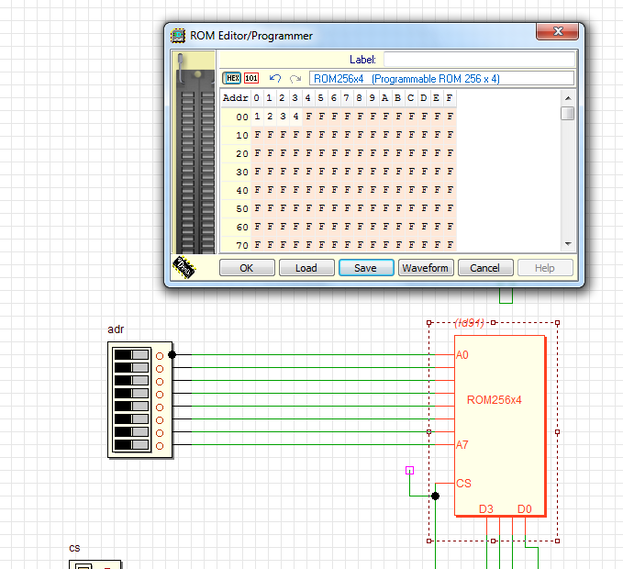Click the undo arrow icon
The width and height of the screenshot is (623, 569).
click(x=275, y=78)
